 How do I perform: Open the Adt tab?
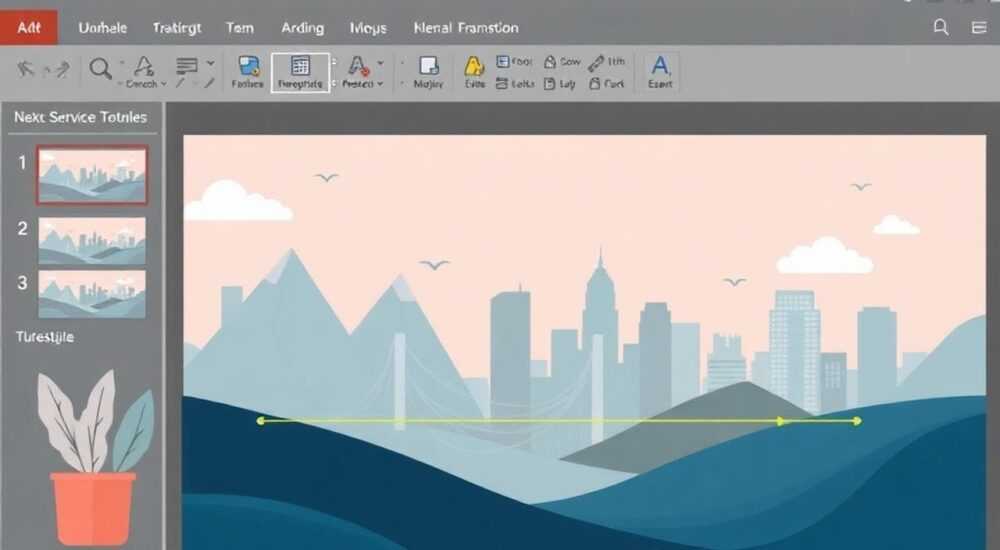[29, 27]
